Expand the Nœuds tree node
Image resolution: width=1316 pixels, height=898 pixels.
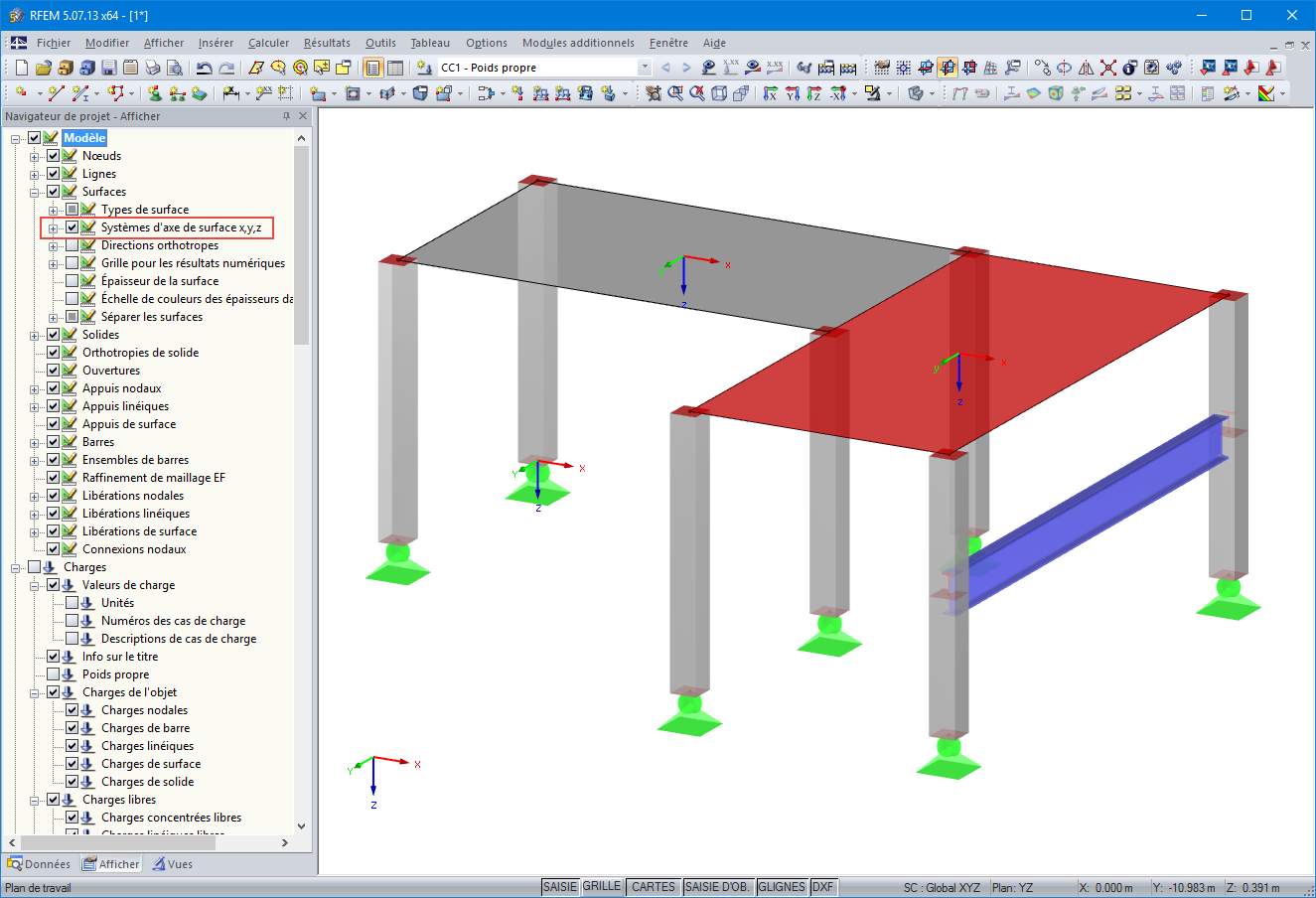pyautogui.click(x=35, y=156)
